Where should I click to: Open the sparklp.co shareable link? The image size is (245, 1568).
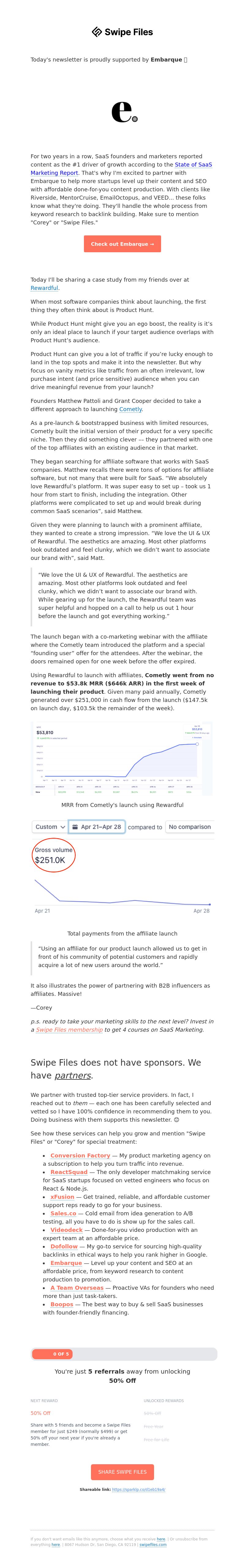point(139,1490)
